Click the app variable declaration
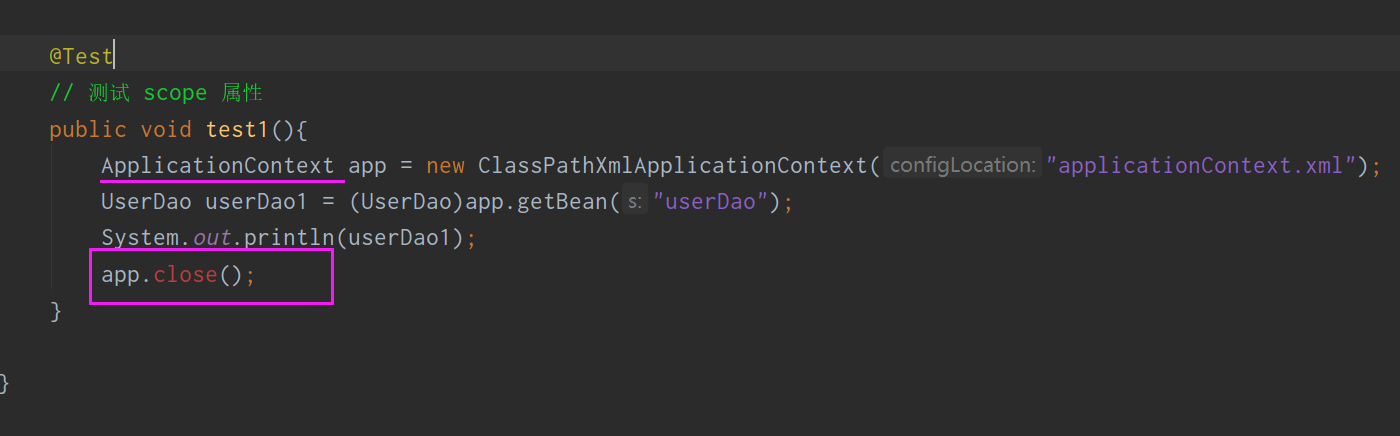This screenshot has width=1400, height=436. pyautogui.click(x=367, y=166)
